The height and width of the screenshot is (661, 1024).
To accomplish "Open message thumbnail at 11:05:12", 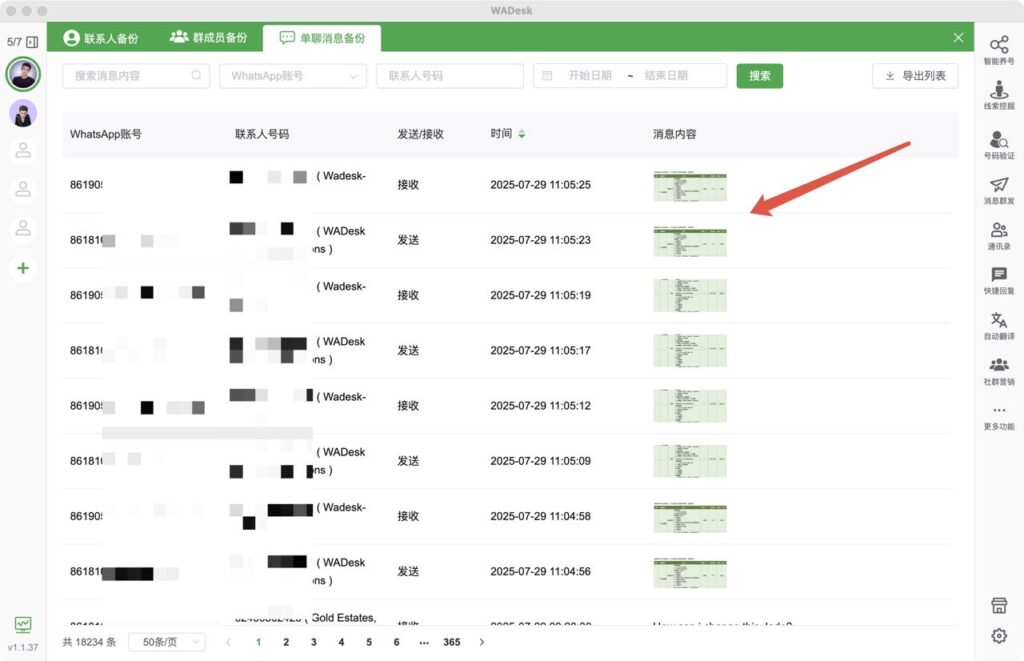I will (x=690, y=406).
